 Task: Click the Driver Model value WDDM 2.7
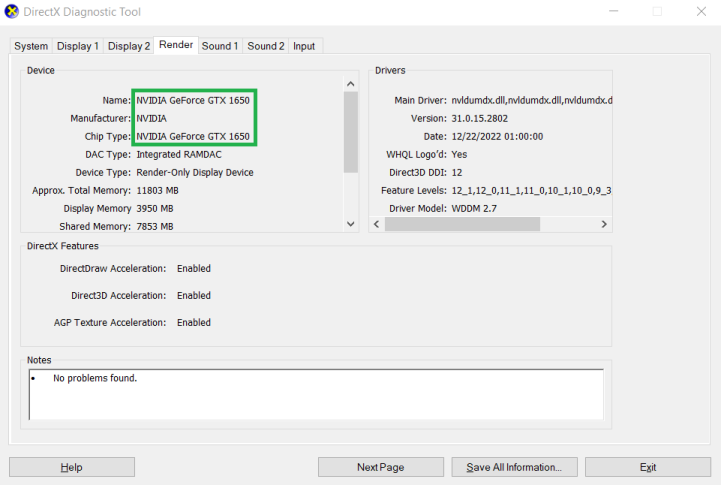click(474, 208)
